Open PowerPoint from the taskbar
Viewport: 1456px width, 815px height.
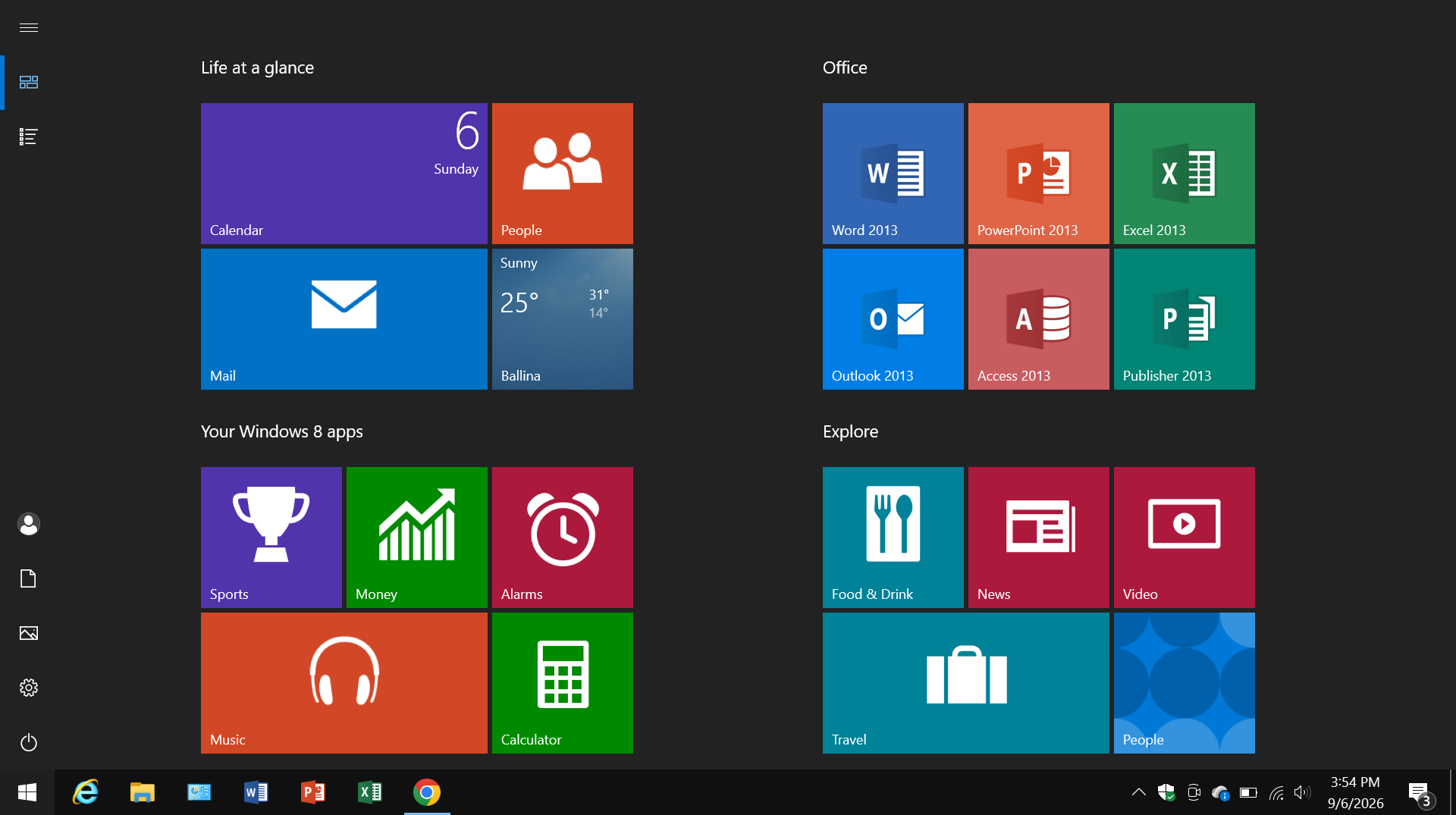pos(313,792)
